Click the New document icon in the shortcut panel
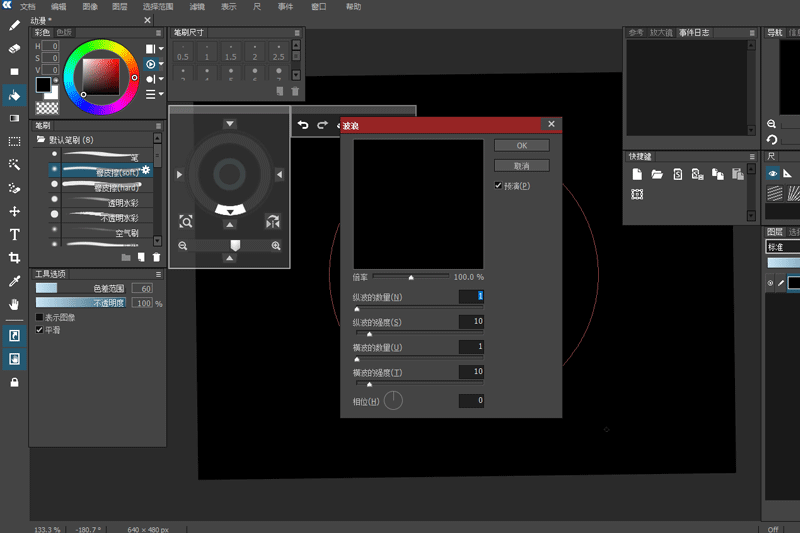 (x=637, y=174)
